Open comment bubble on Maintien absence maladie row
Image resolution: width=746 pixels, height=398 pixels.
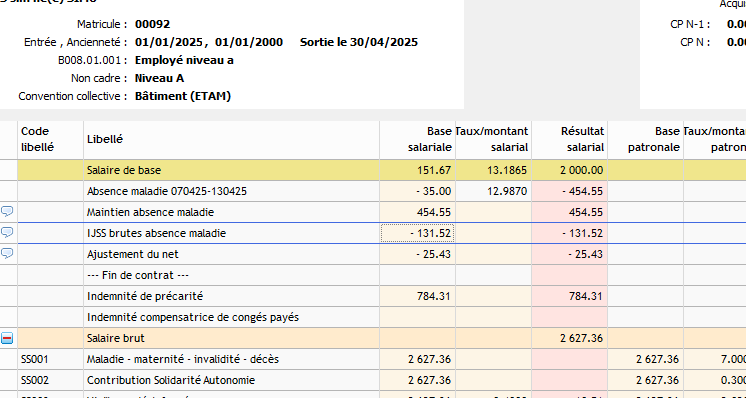[x=7, y=211]
